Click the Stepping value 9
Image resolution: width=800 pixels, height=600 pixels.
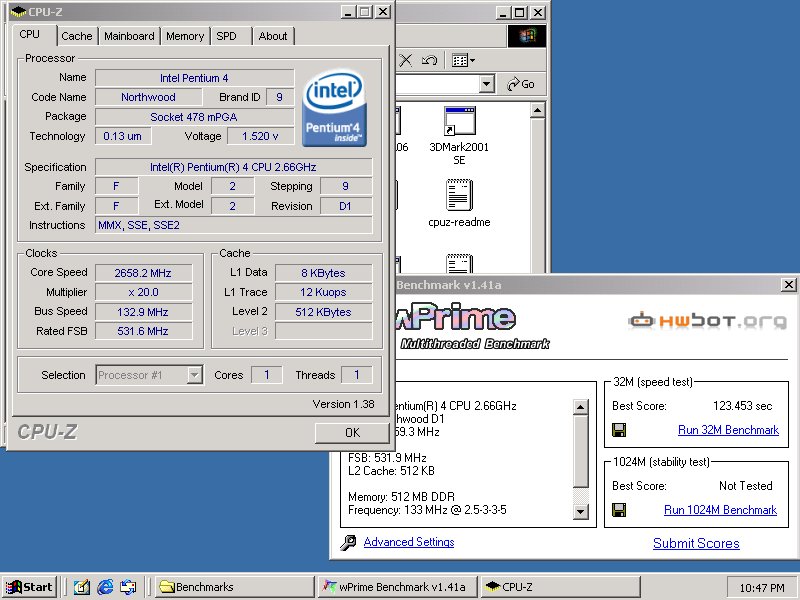(x=345, y=186)
